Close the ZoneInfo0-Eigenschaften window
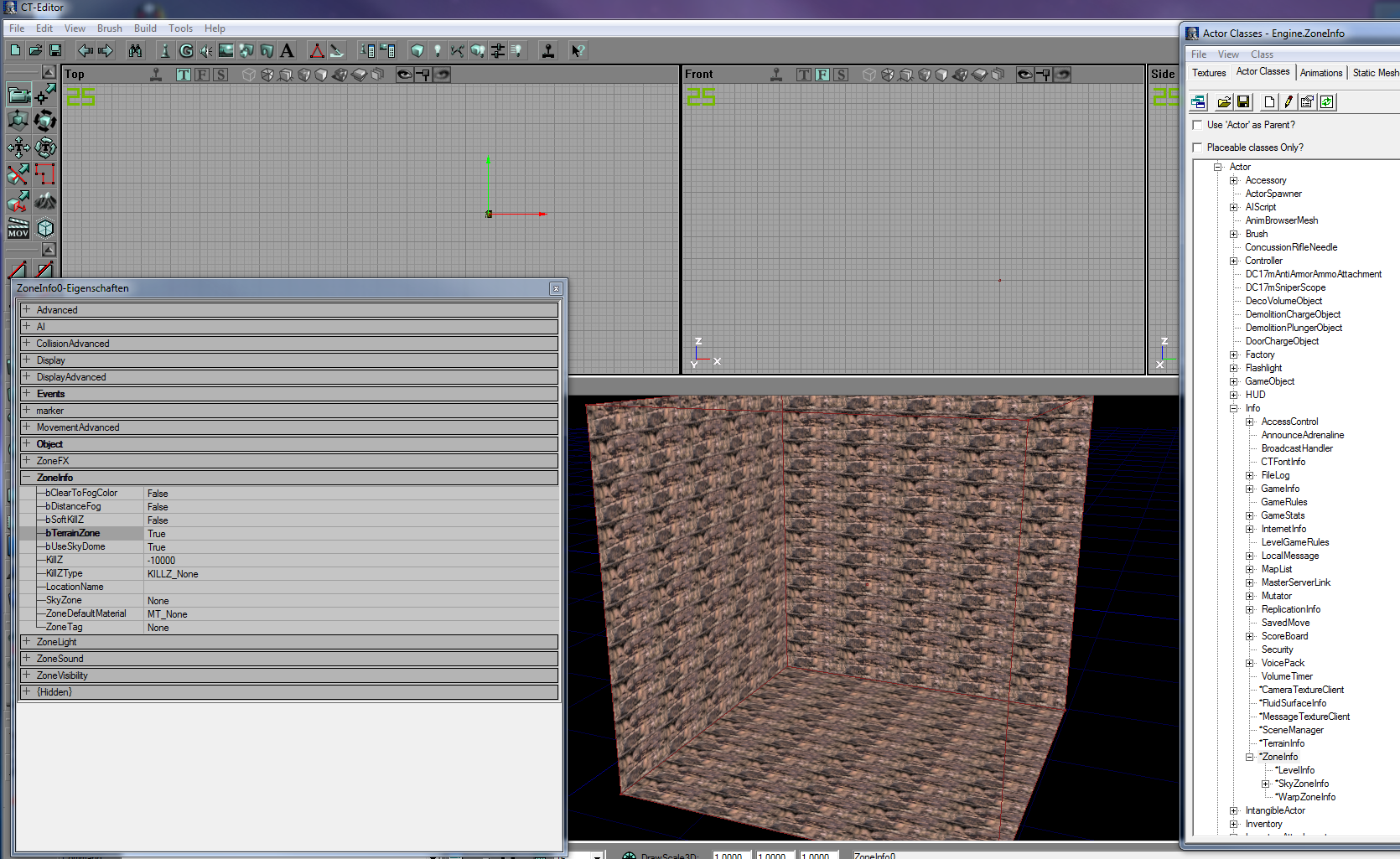1400x859 pixels. [555, 288]
